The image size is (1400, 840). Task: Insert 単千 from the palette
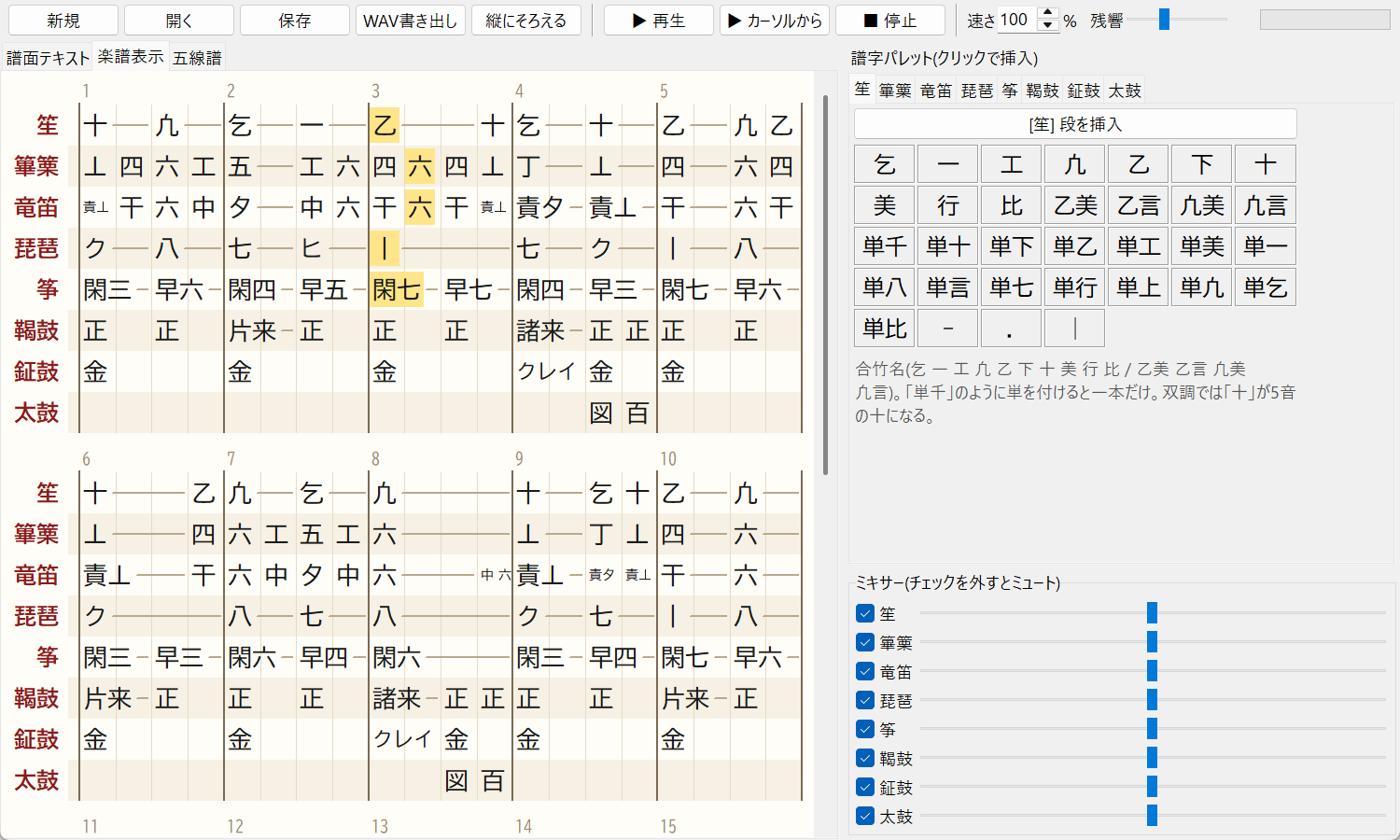click(885, 246)
